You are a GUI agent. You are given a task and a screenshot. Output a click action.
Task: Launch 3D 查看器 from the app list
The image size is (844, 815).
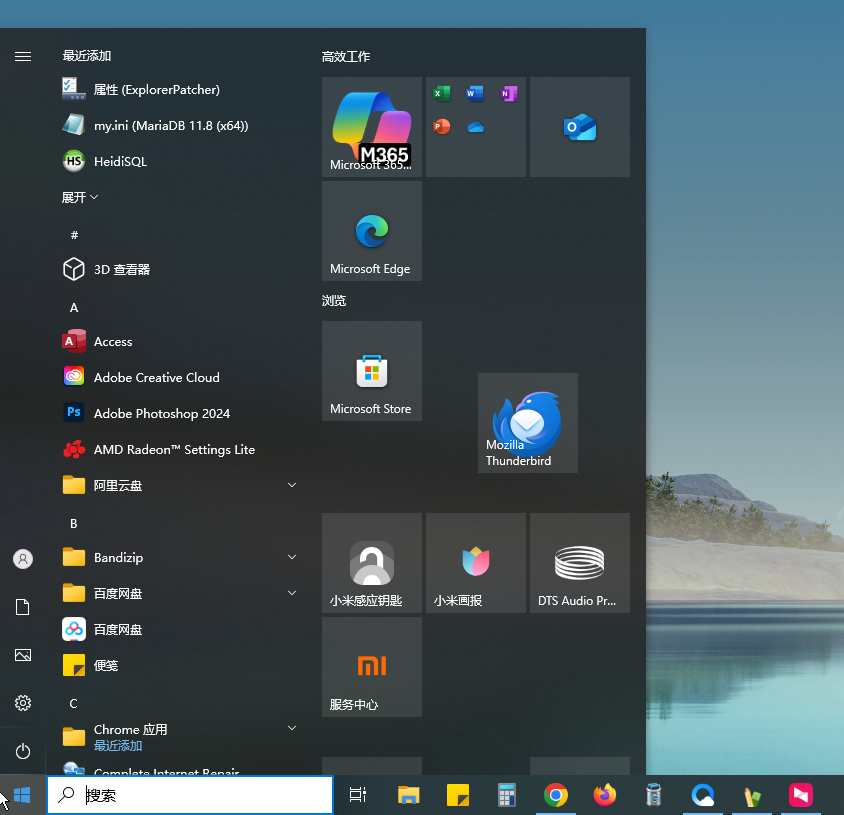coord(180,269)
